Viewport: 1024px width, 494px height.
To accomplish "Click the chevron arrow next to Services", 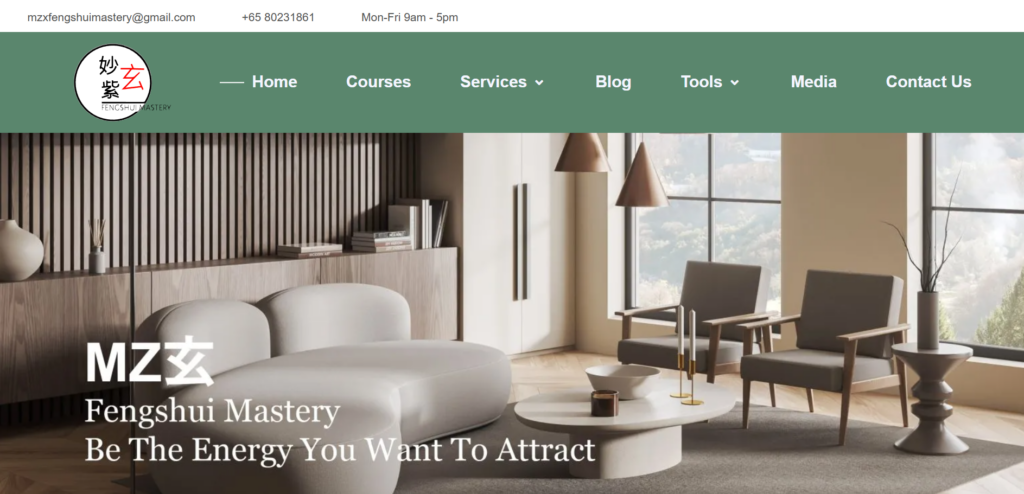I will click(x=539, y=82).
